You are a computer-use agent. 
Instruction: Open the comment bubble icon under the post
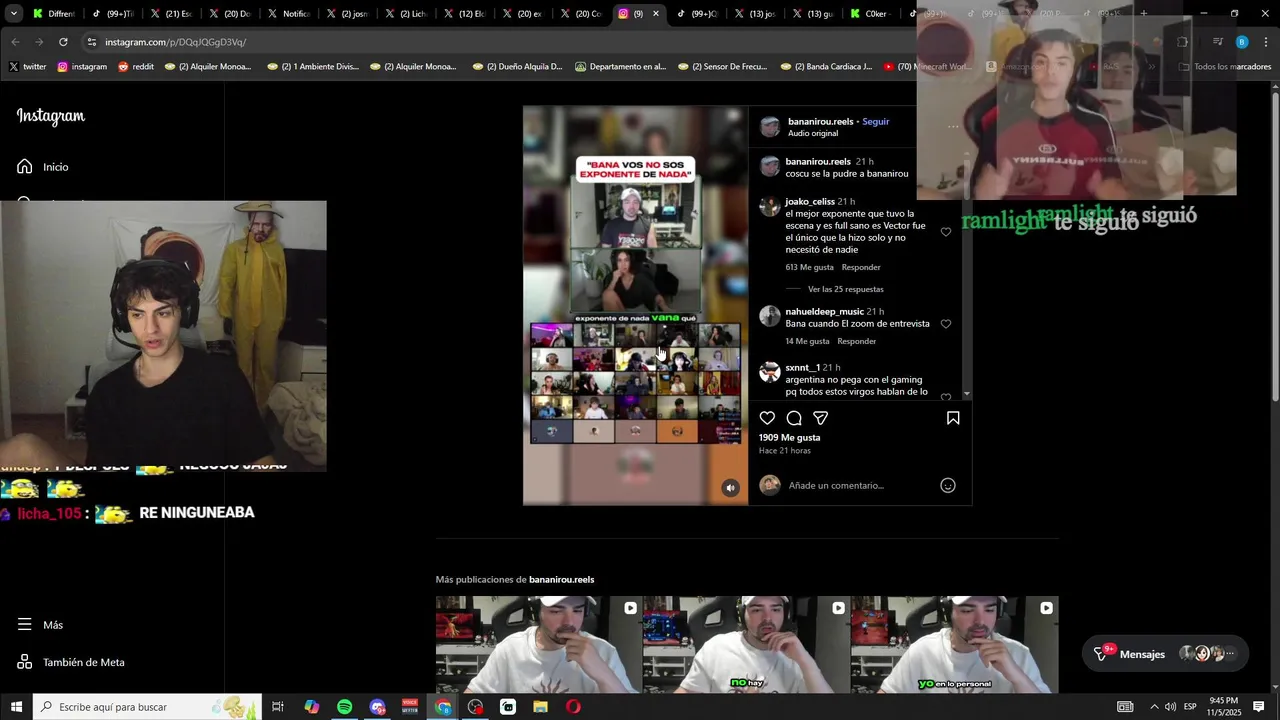794,418
